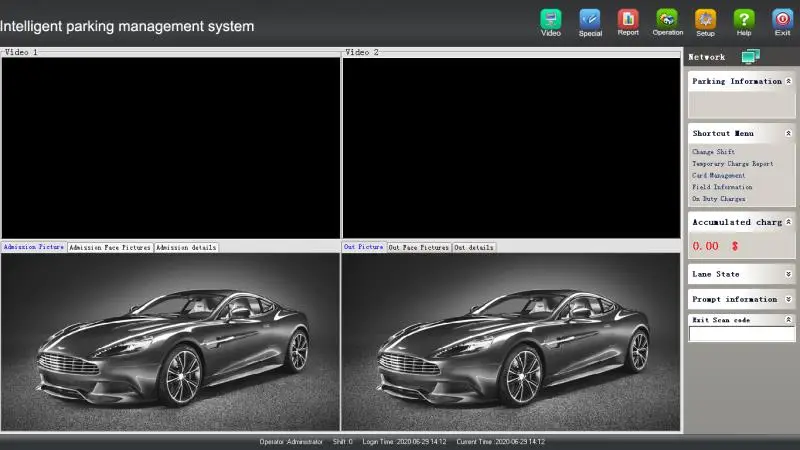Collapse the Shortcut Menu panel
The image size is (800, 450).
pos(788,133)
